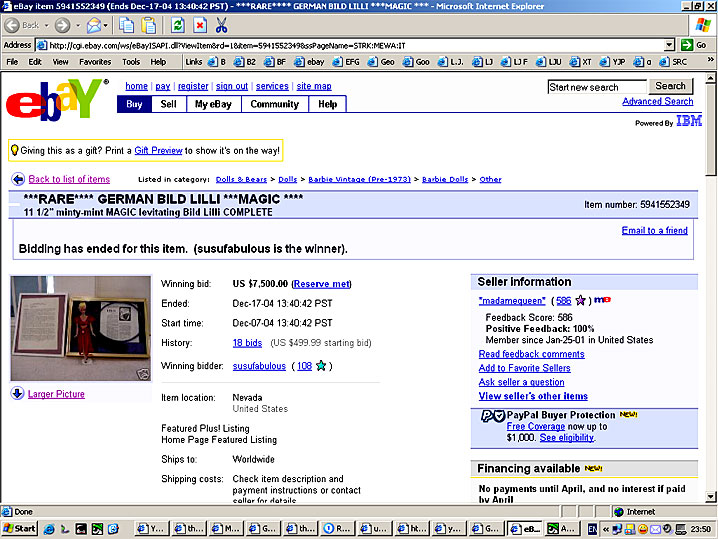Click the 'Start new search' input field

coord(597,87)
